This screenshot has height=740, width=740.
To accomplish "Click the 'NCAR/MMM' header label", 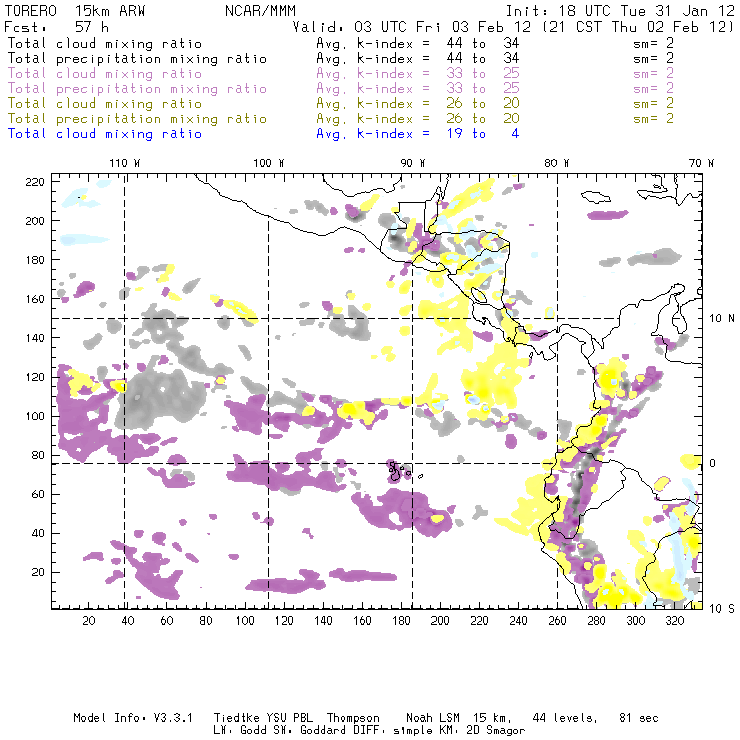I will [261, 11].
